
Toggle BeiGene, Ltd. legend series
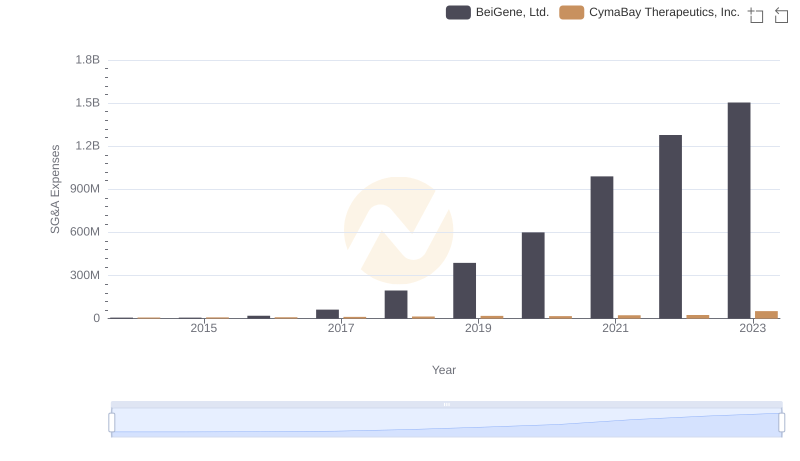pyautogui.click(x=497, y=12)
